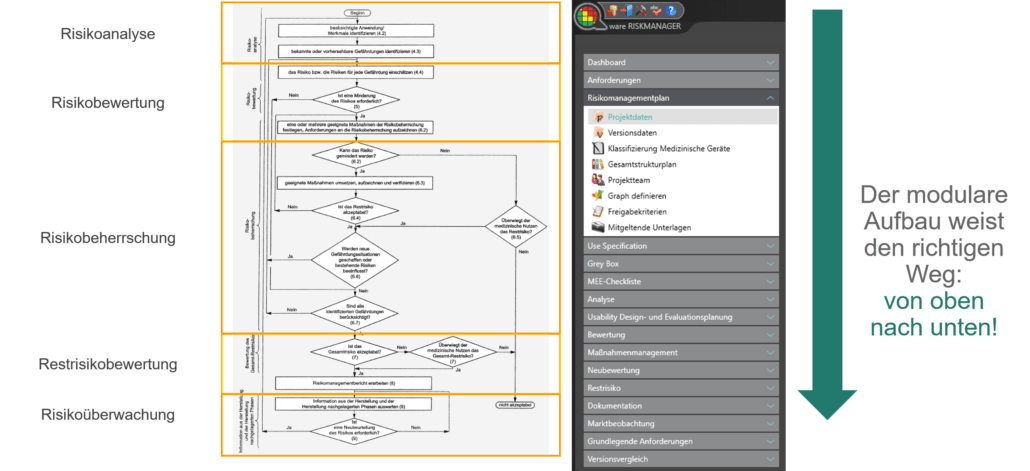Screen dimensions: 1030x471
Task: Collapse Risikomanagementplan using its up chevron
Action: (770, 98)
